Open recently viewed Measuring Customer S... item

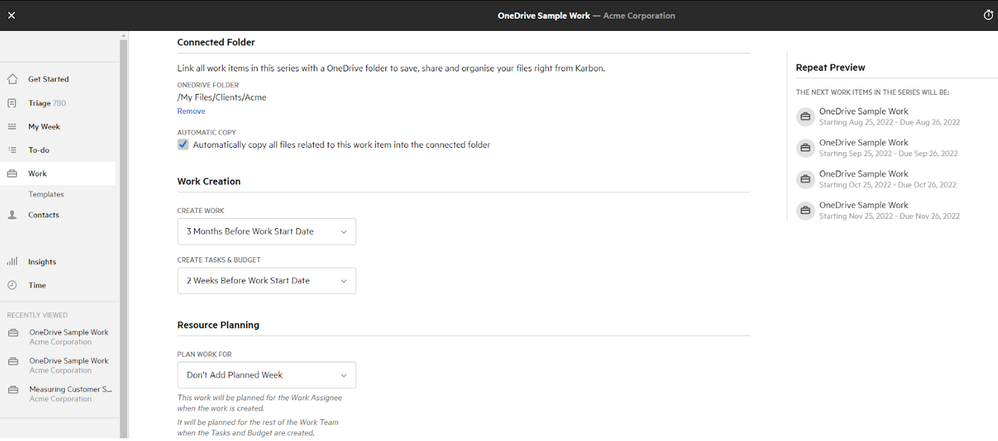click(x=70, y=394)
